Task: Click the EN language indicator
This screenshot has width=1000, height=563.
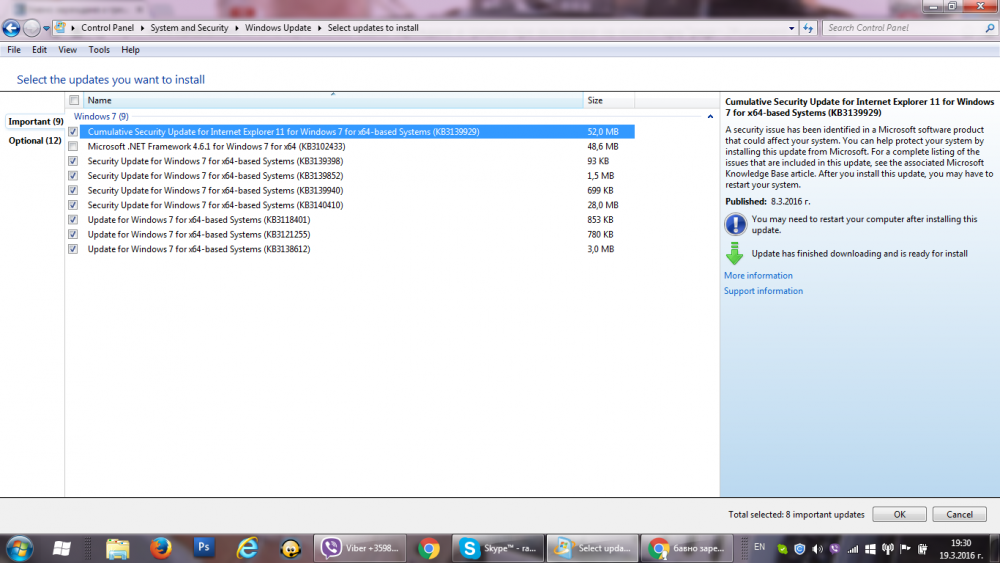Action: pyautogui.click(x=760, y=547)
